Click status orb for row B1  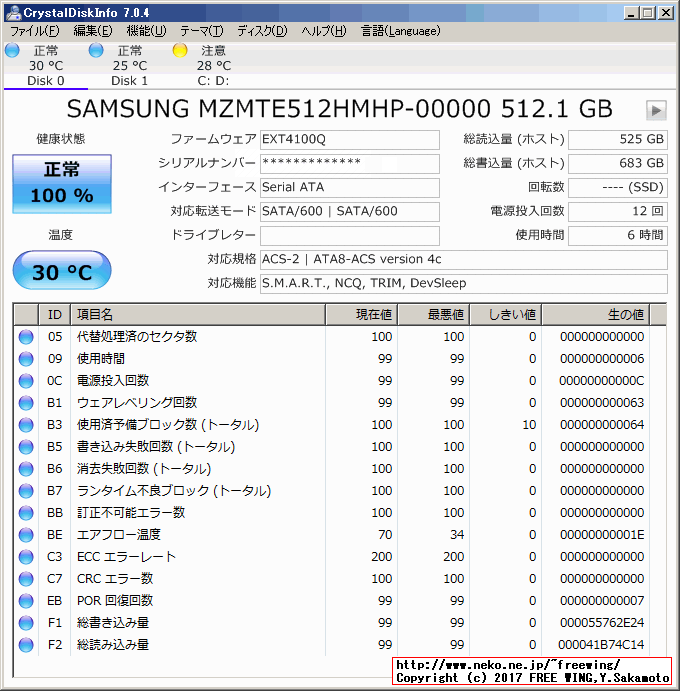click(26, 403)
